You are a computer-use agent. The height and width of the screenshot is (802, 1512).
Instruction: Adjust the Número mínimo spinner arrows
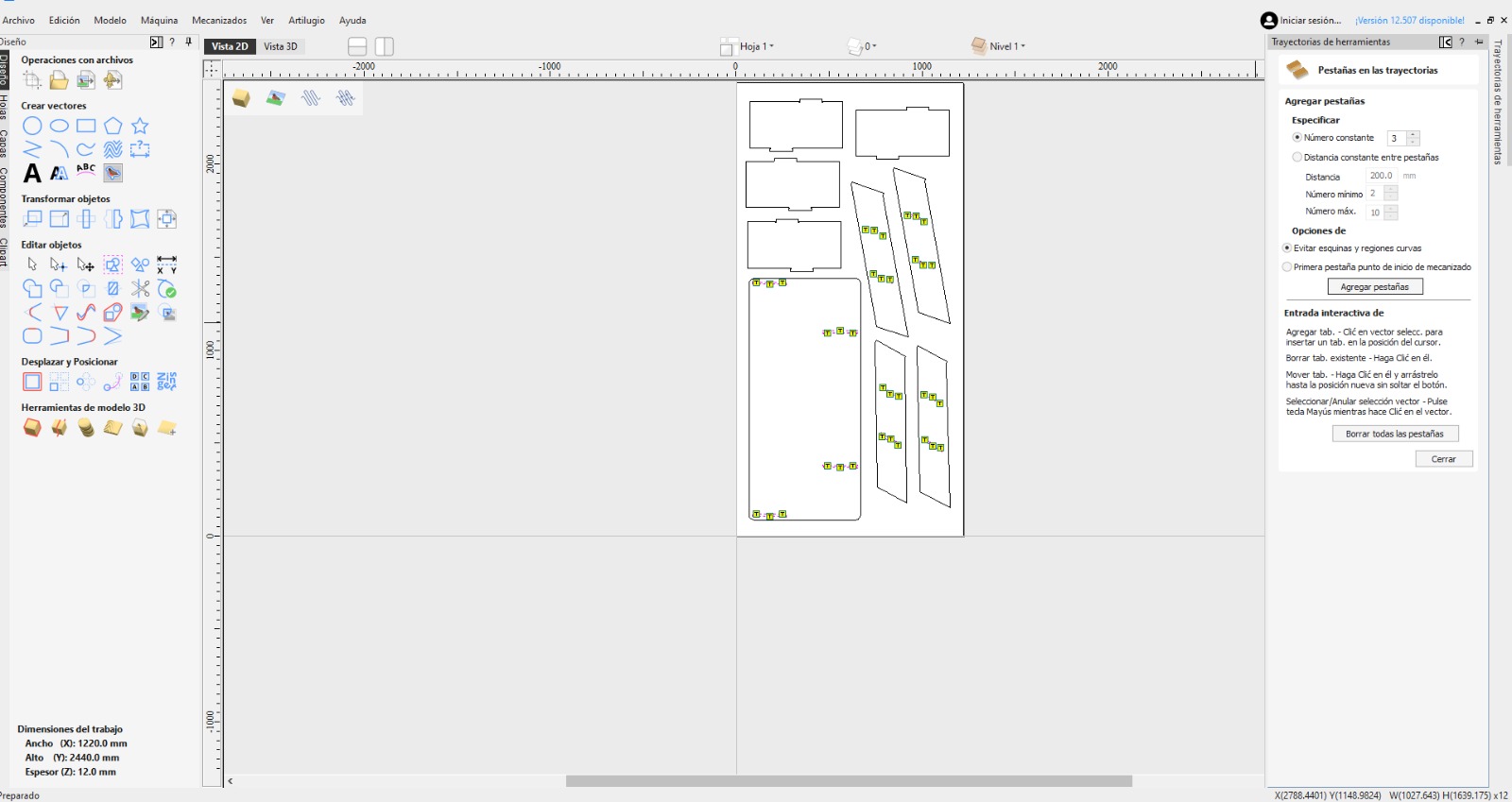coord(1390,193)
